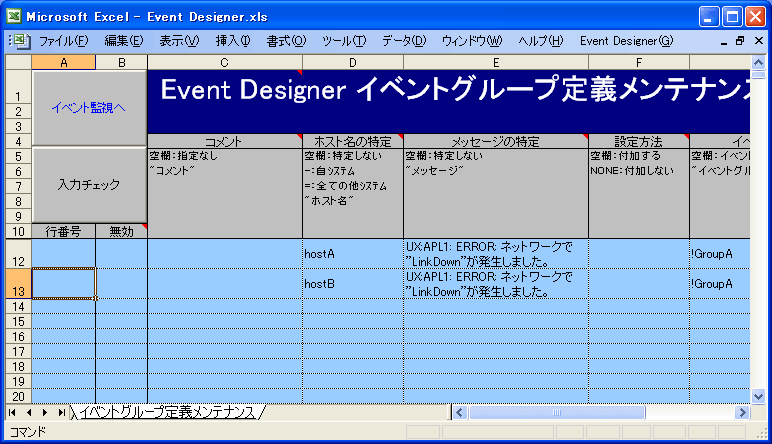Image resolution: width=772 pixels, height=444 pixels.
Task: Open the ウィンドウ(W) menu
Action: click(472, 41)
